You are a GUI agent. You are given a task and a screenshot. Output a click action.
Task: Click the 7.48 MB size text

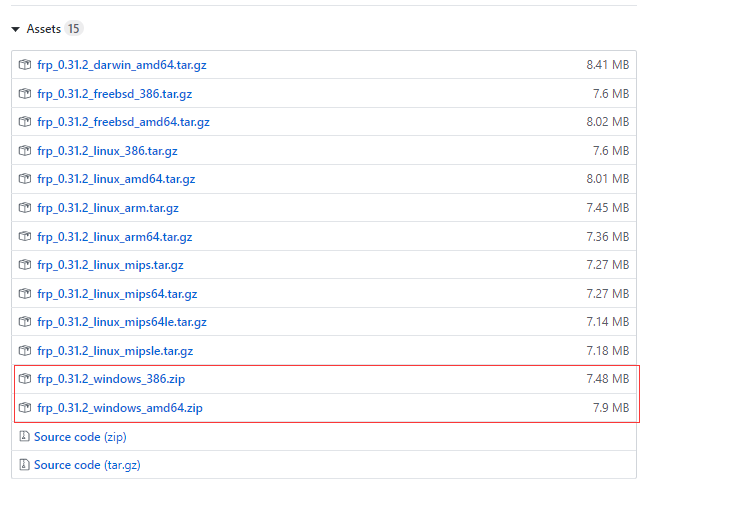(x=608, y=379)
